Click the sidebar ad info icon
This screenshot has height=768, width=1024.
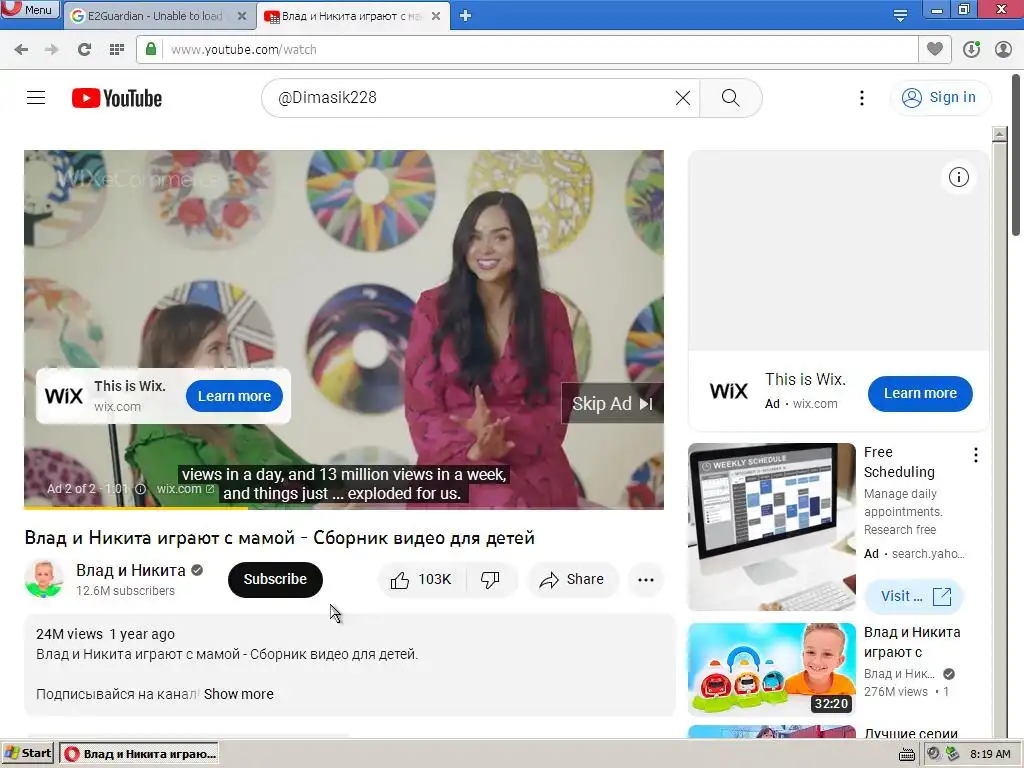point(959,177)
